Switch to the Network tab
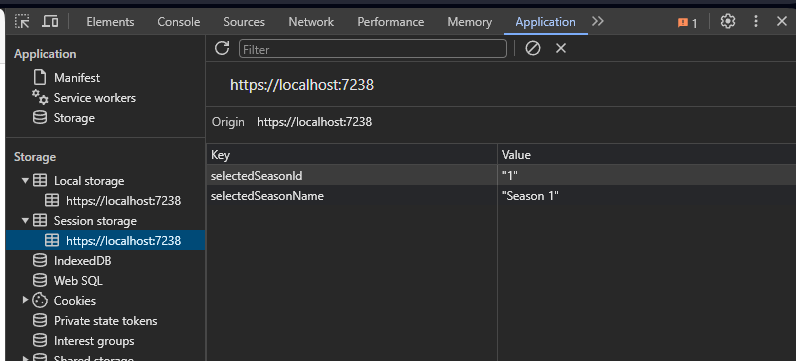796x361 pixels. coord(311,22)
